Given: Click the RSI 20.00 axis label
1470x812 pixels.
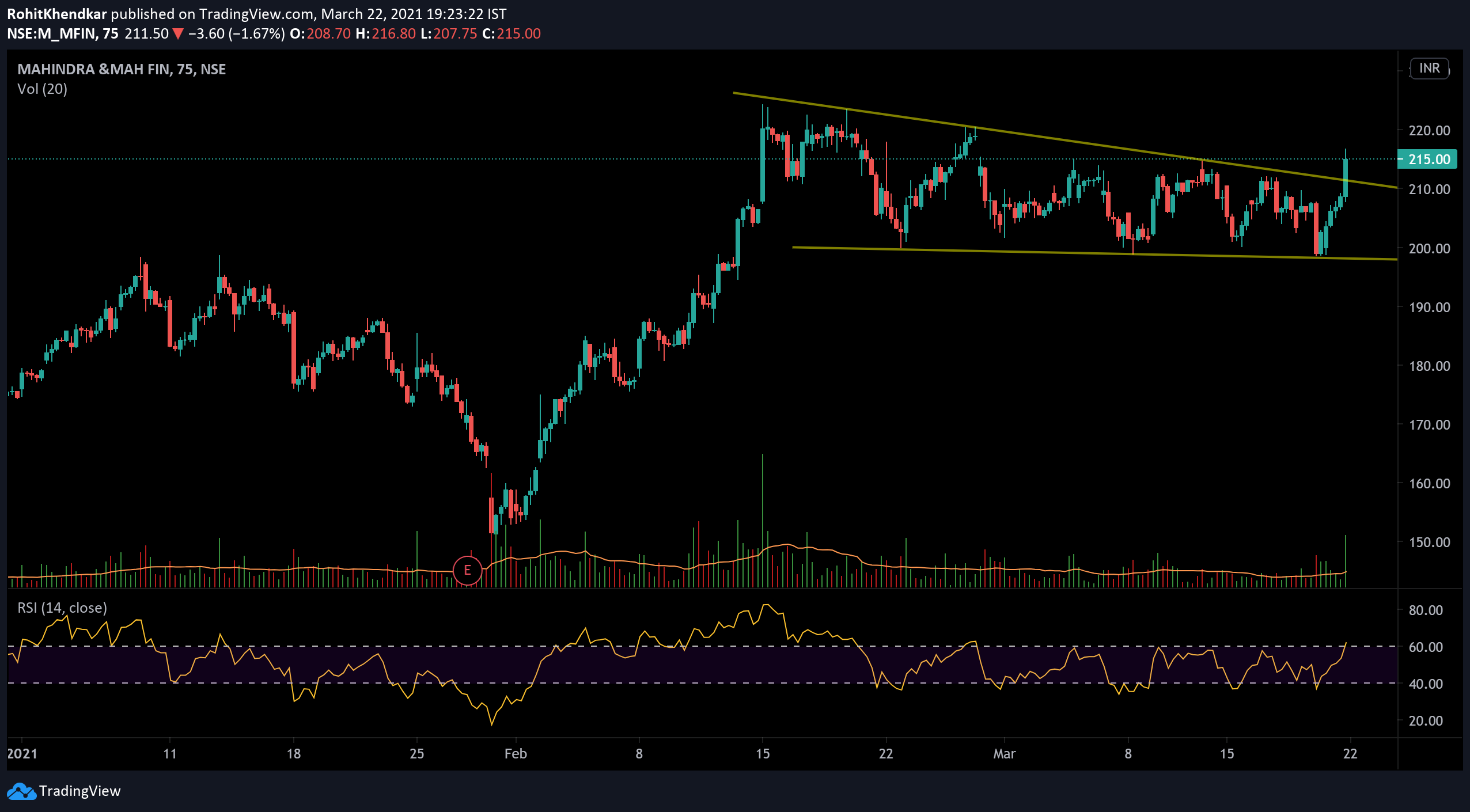Looking at the screenshot, I should (1426, 721).
